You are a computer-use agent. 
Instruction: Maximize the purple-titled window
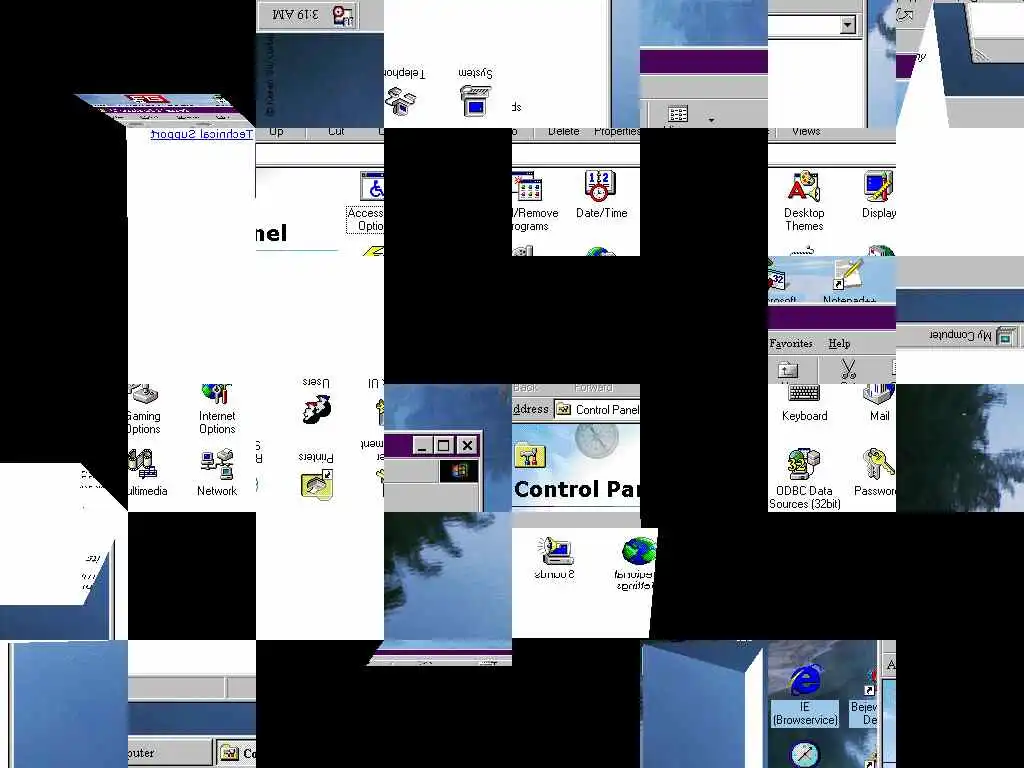443,445
